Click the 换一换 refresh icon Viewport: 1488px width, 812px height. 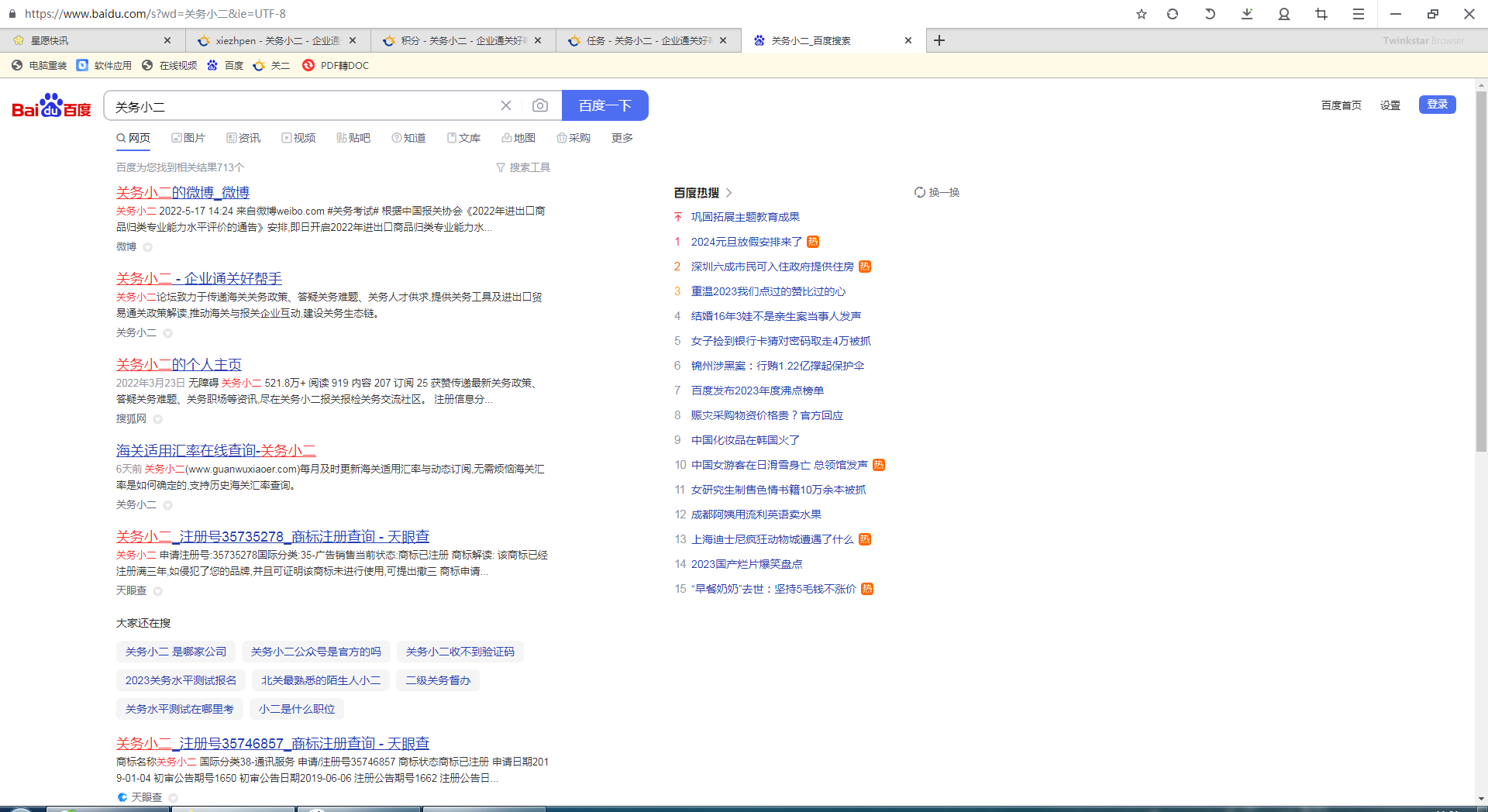[920, 192]
